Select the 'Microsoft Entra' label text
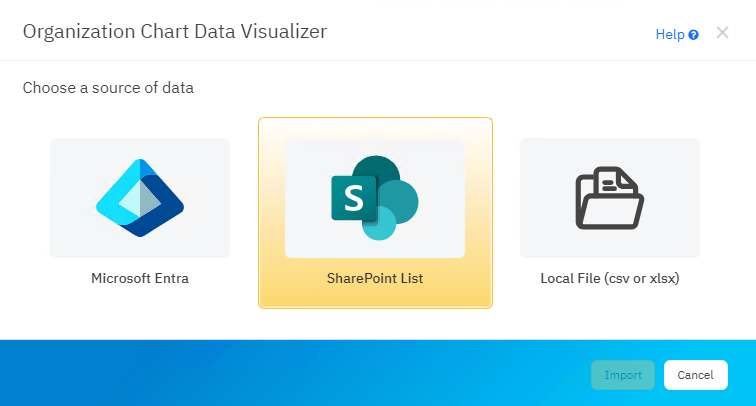756x406 pixels. pyautogui.click(x=140, y=278)
